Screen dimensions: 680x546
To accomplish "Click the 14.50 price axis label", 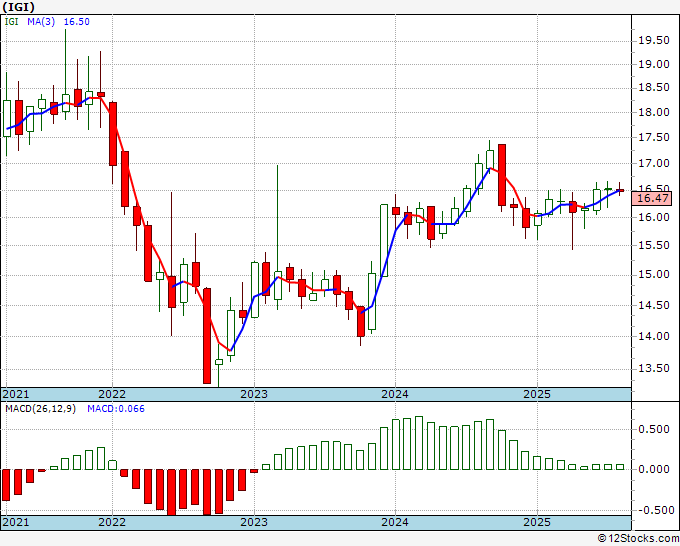I will (654, 305).
